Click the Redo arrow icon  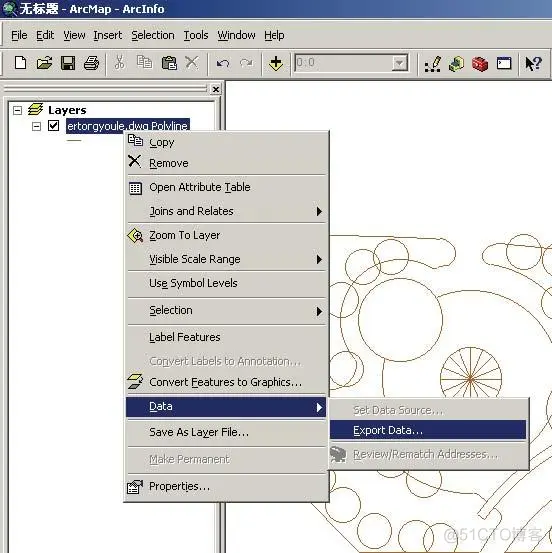[246, 63]
